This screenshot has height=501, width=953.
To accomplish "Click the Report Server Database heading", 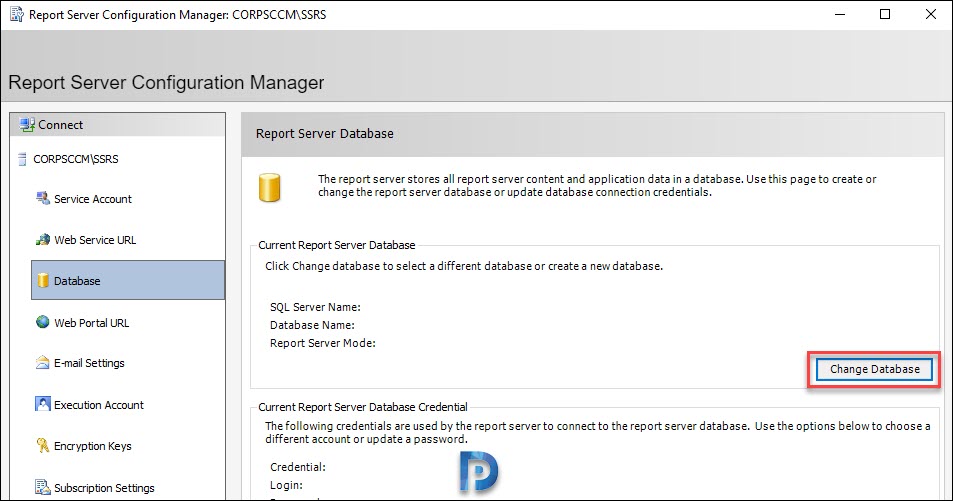I will click(x=325, y=134).
